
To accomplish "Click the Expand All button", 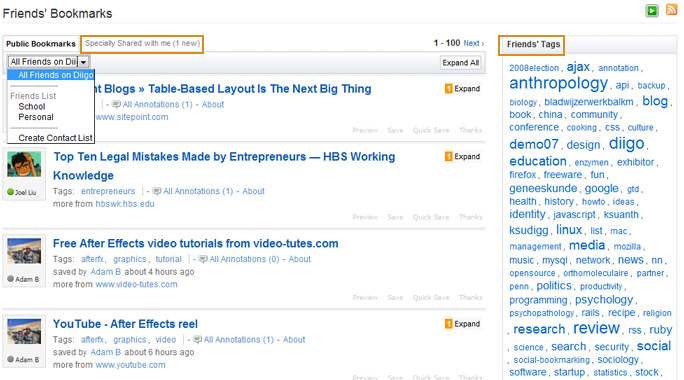I will tap(461, 63).
